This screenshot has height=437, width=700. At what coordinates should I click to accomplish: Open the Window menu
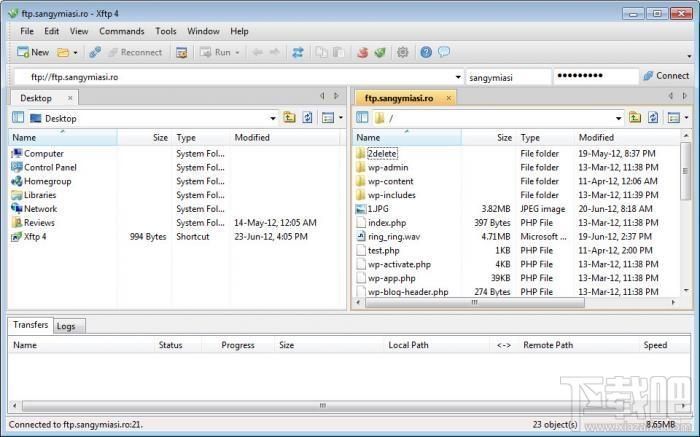click(203, 31)
